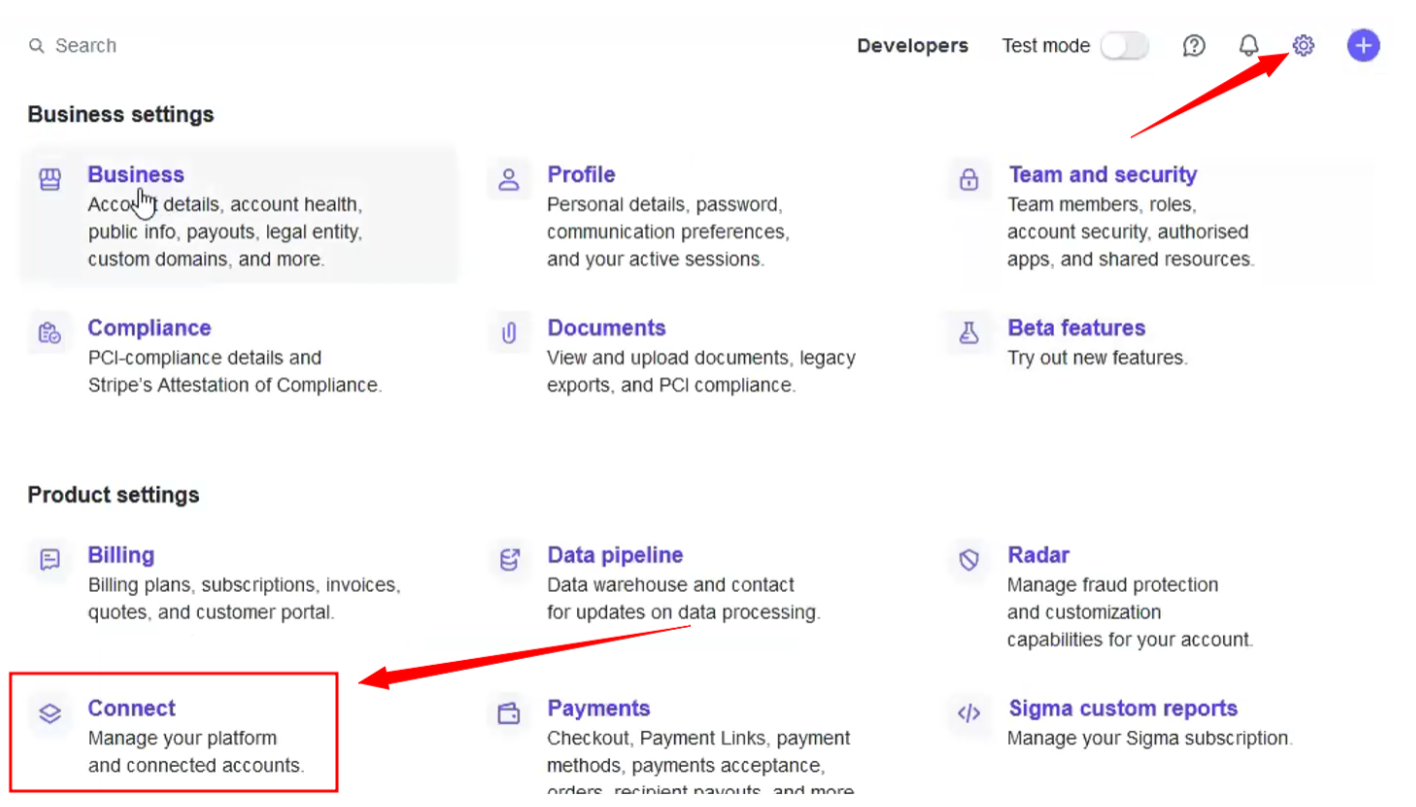Click the Sigma custom reports code icon

[969, 713]
